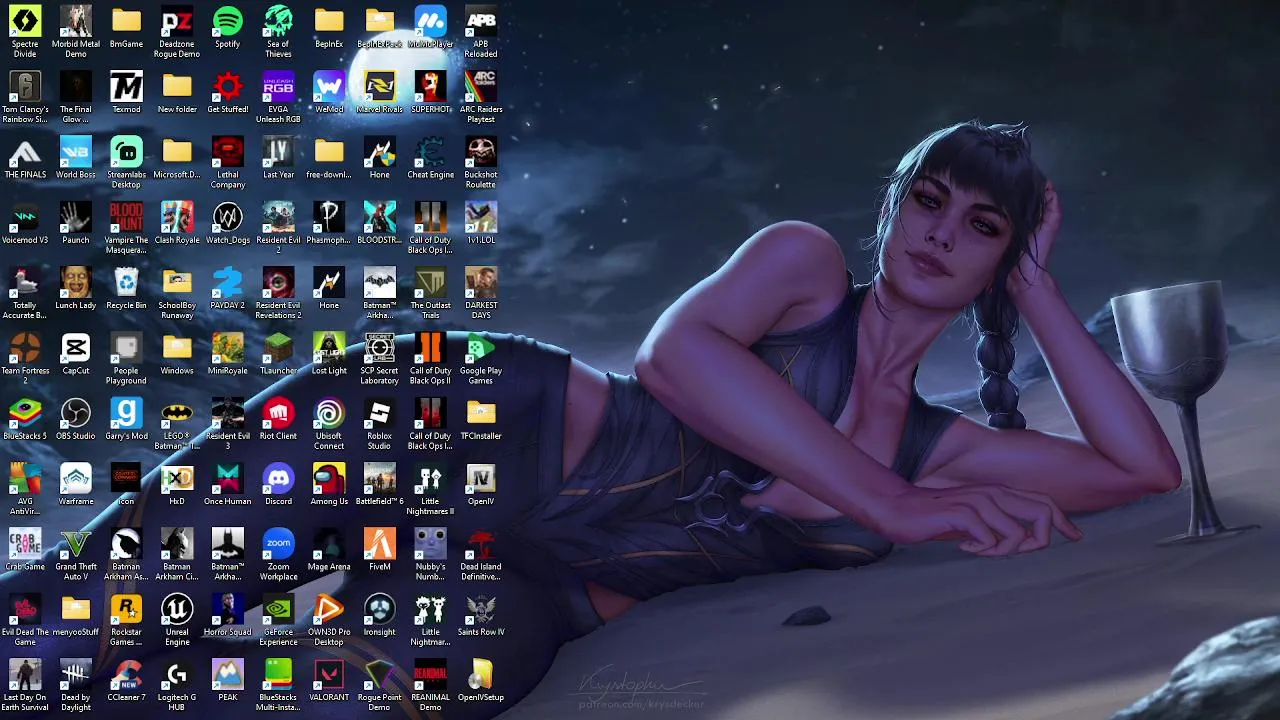1280x720 pixels.
Task: Launch Spotify from the desktop
Action: click(228, 21)
